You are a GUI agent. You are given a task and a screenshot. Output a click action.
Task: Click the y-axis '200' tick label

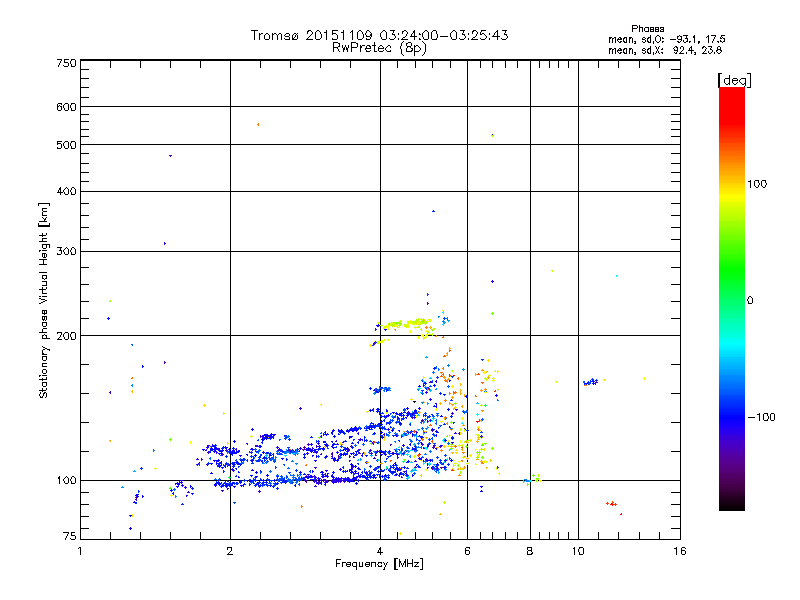click(x=66, y=336)
